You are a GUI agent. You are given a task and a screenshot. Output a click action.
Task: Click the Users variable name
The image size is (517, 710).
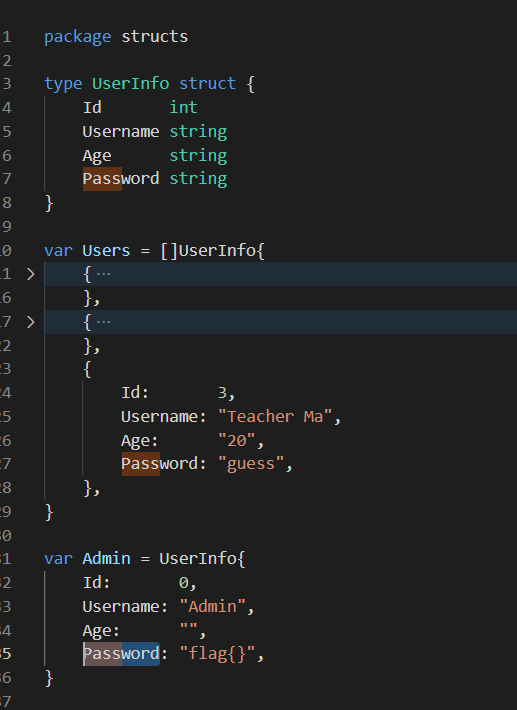coord(106,250)
